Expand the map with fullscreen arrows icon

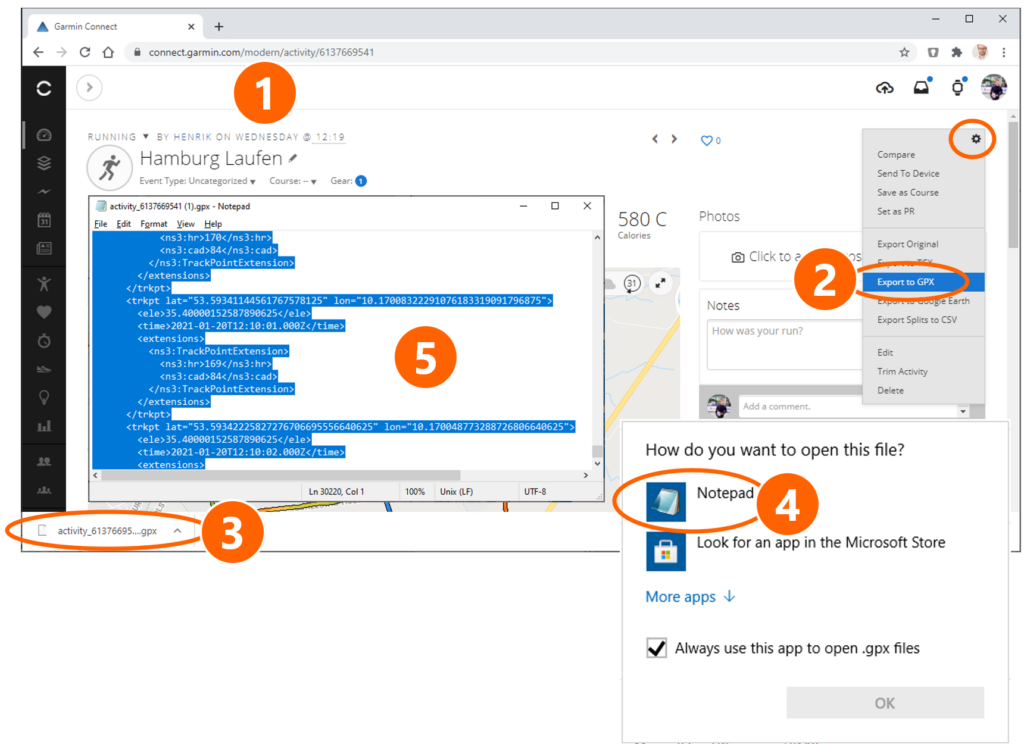tap(660, 283)
